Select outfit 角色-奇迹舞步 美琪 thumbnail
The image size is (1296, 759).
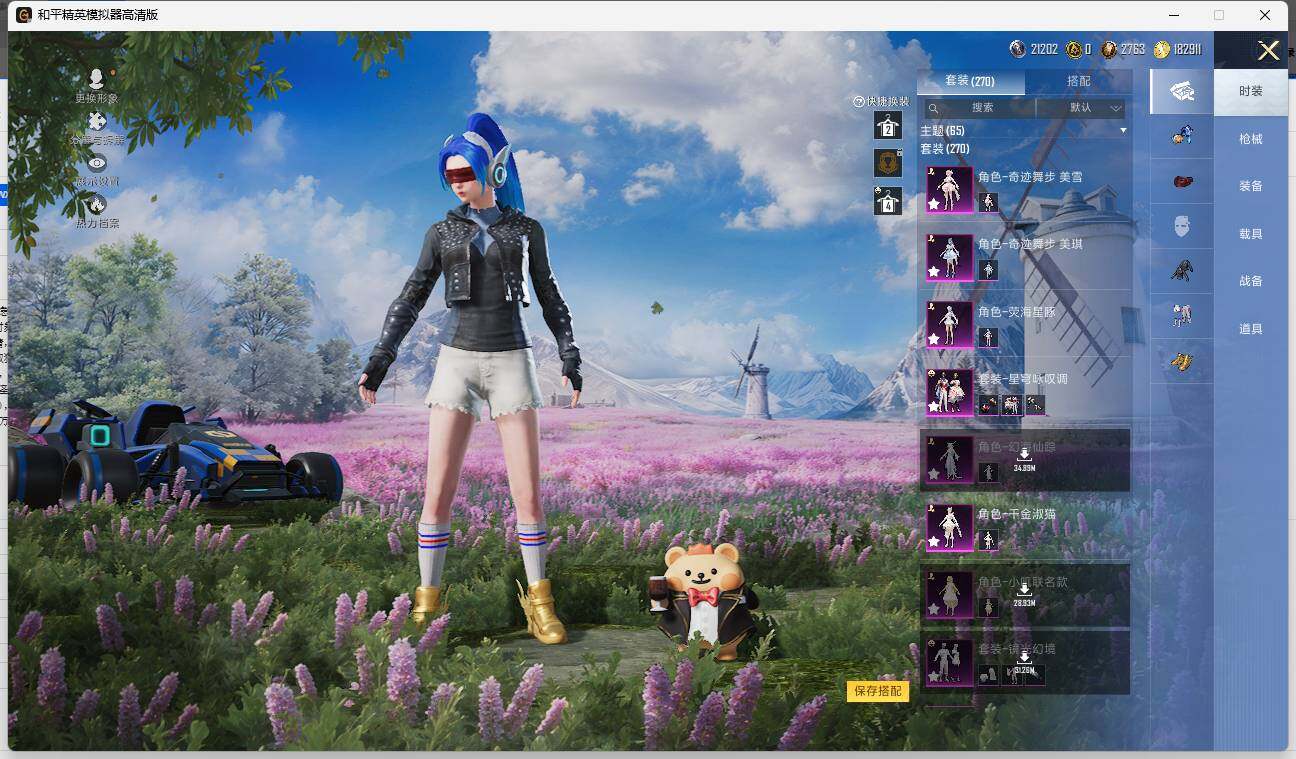[949, 257]
